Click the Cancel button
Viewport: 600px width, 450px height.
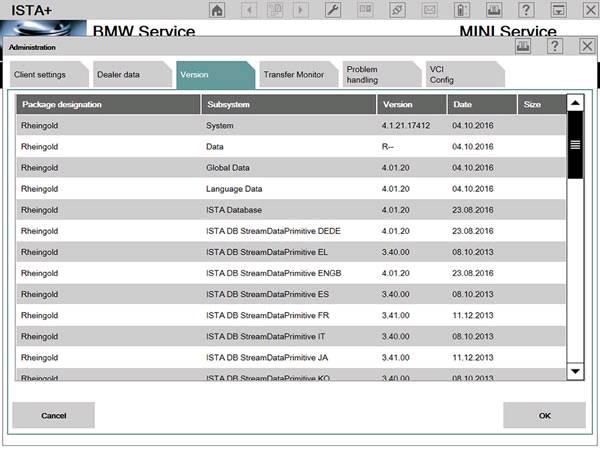point(54,415)
